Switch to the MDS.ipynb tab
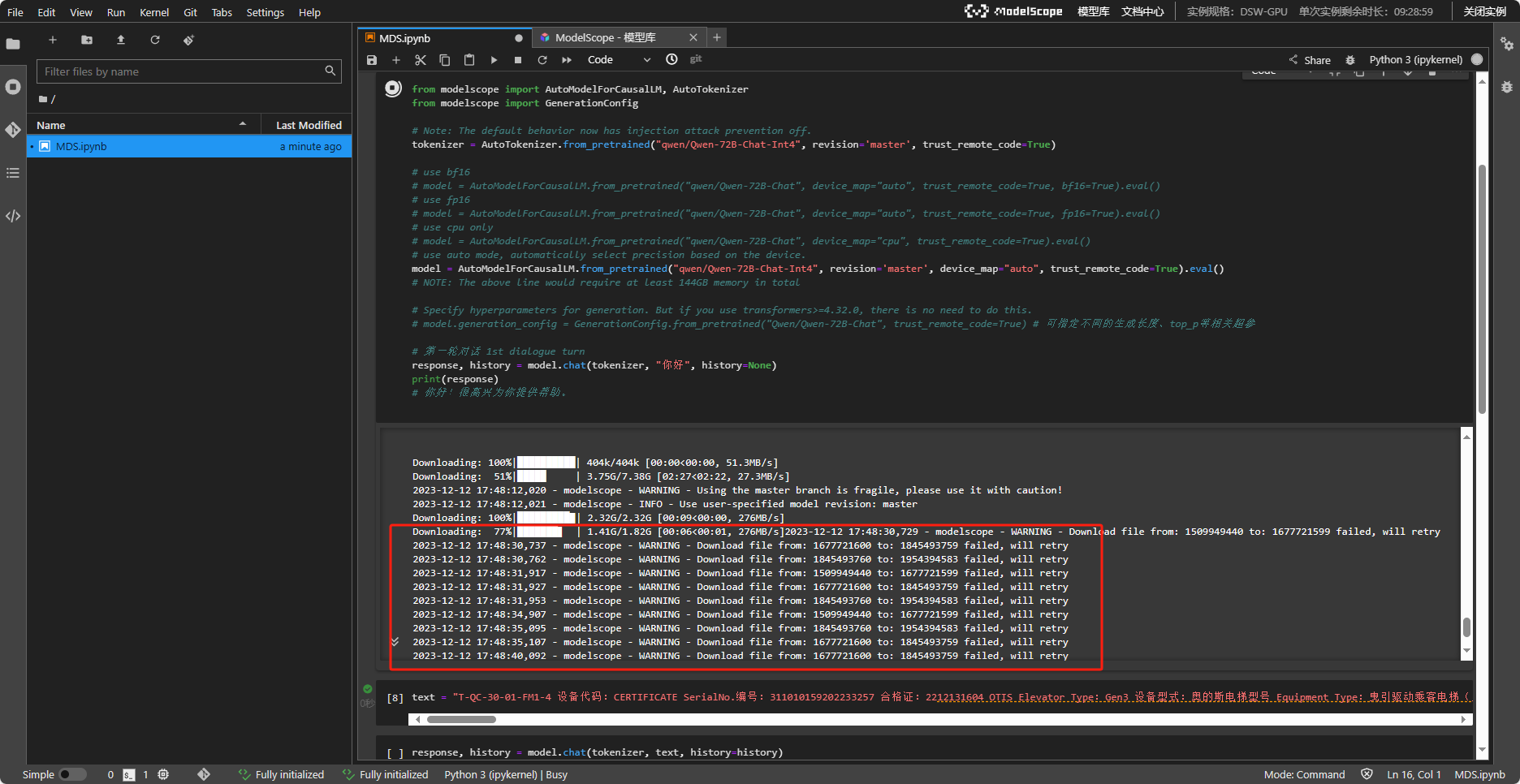The image size is (1520, 784). click(x=443, y=38)
